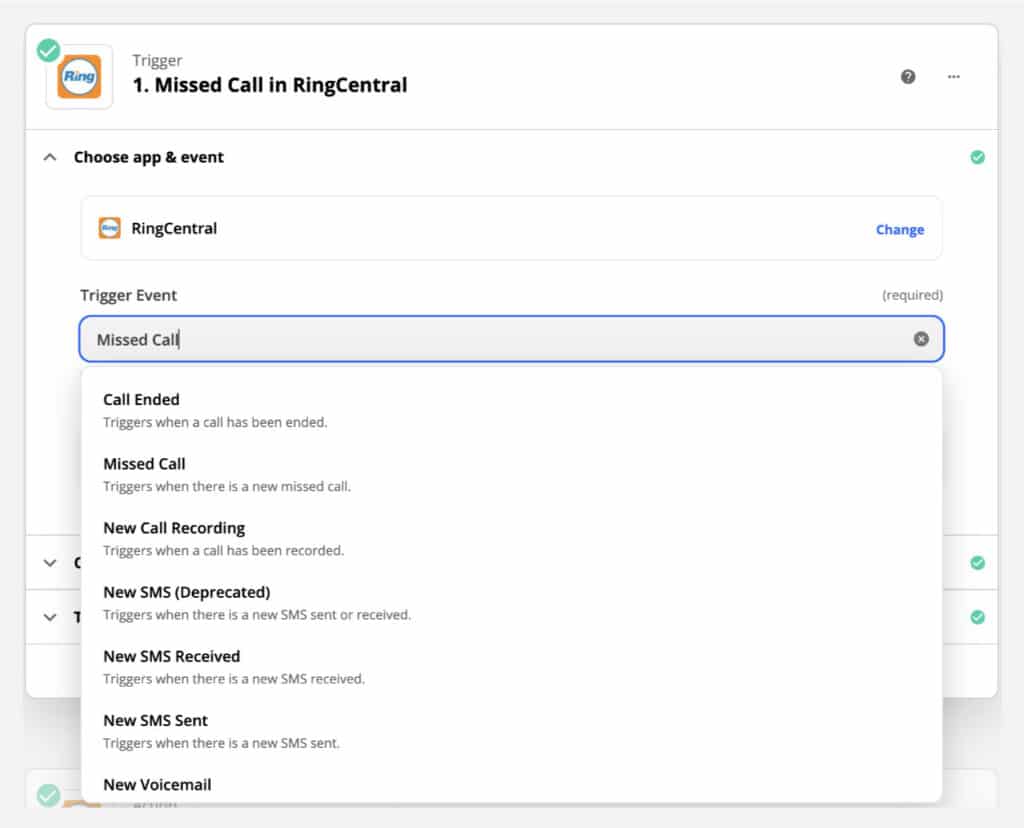
Task: Click the green checkmark next to Choose app & event
Action: [978, 157]
